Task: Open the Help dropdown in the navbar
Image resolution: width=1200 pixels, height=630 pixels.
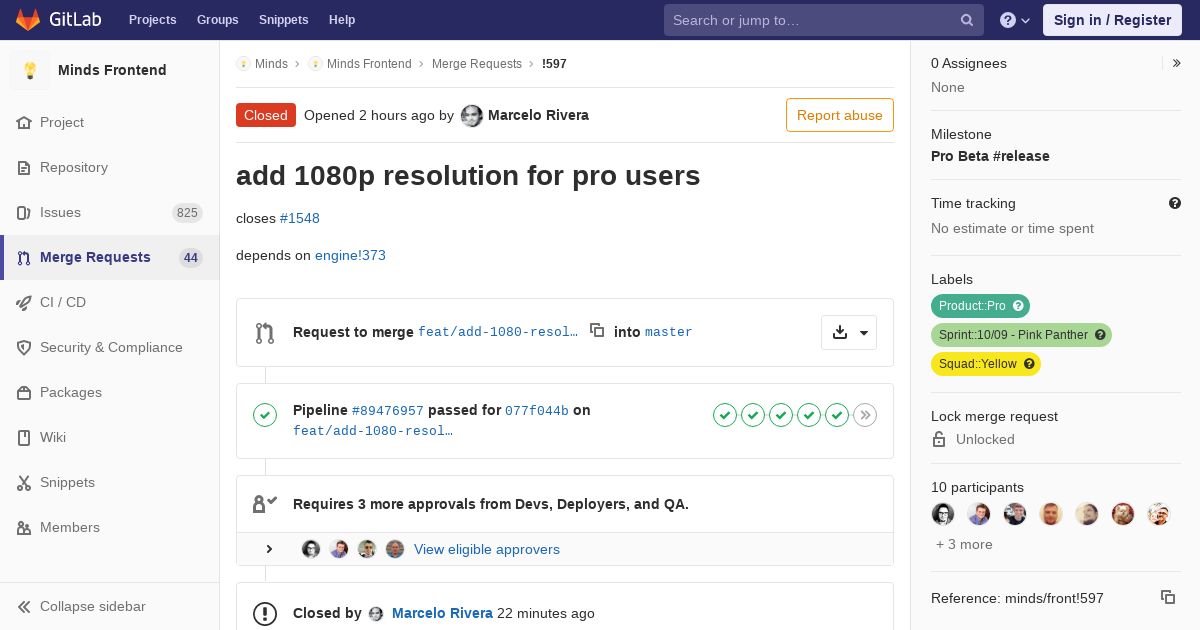Action: pos(1015,20)
